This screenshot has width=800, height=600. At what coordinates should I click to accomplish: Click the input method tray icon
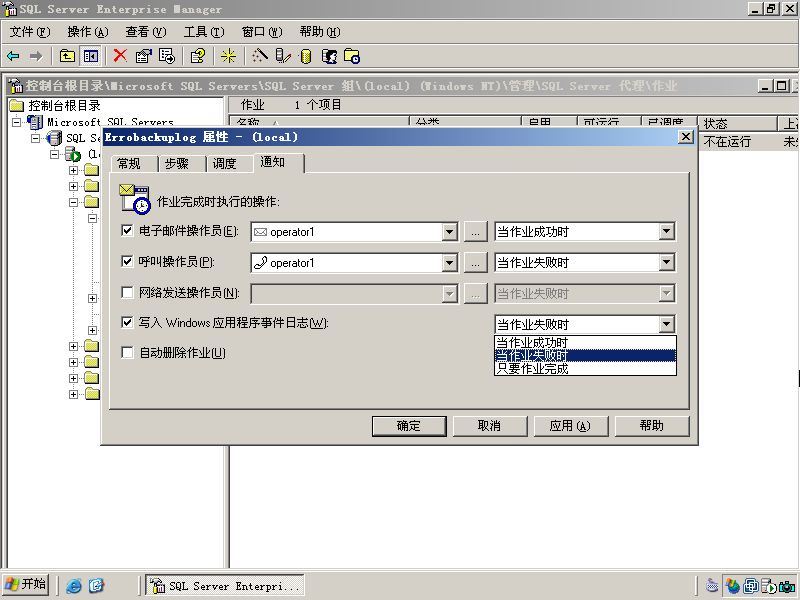pos(712,586)
